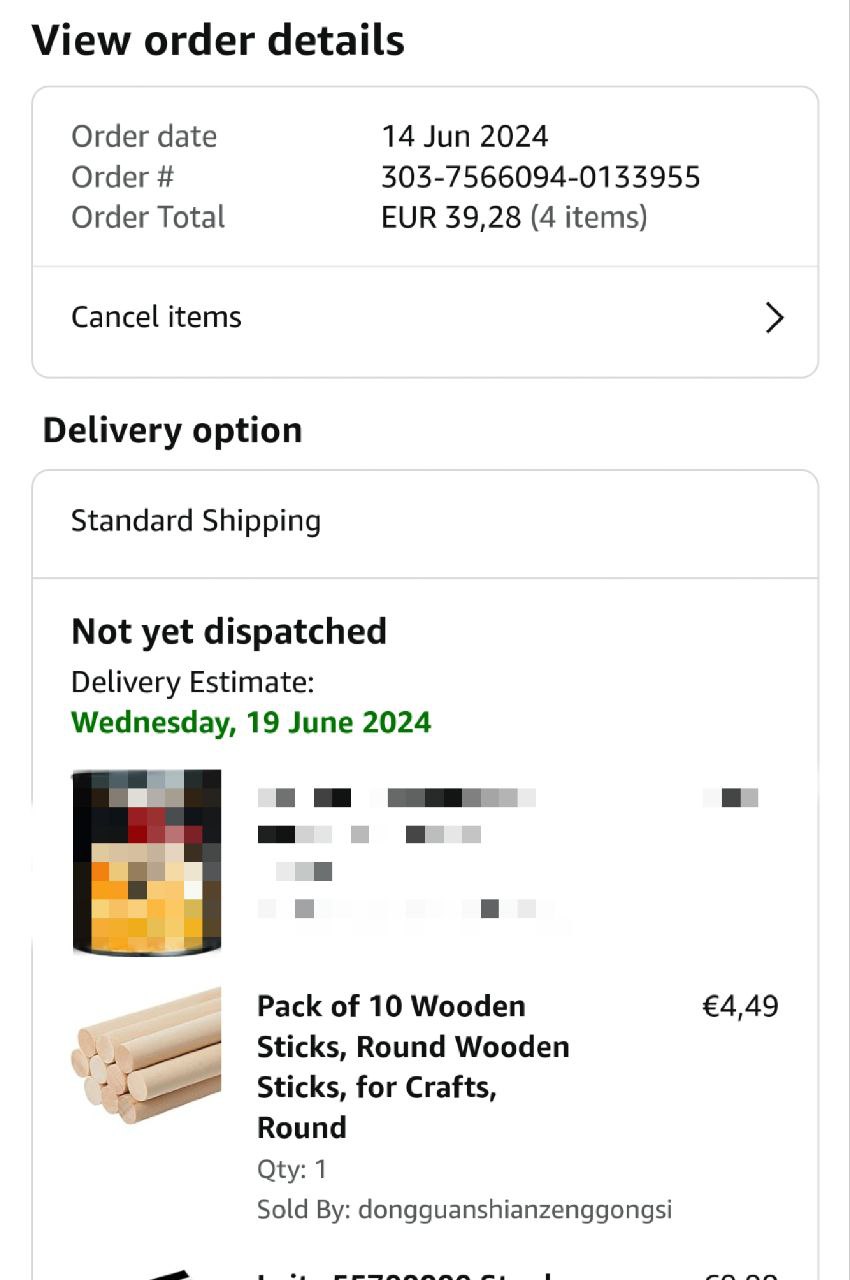Screen dimensions: 850x1280
Task: Open the Pack of 10 Wooden Sticks title
Action: (413, 1066)
